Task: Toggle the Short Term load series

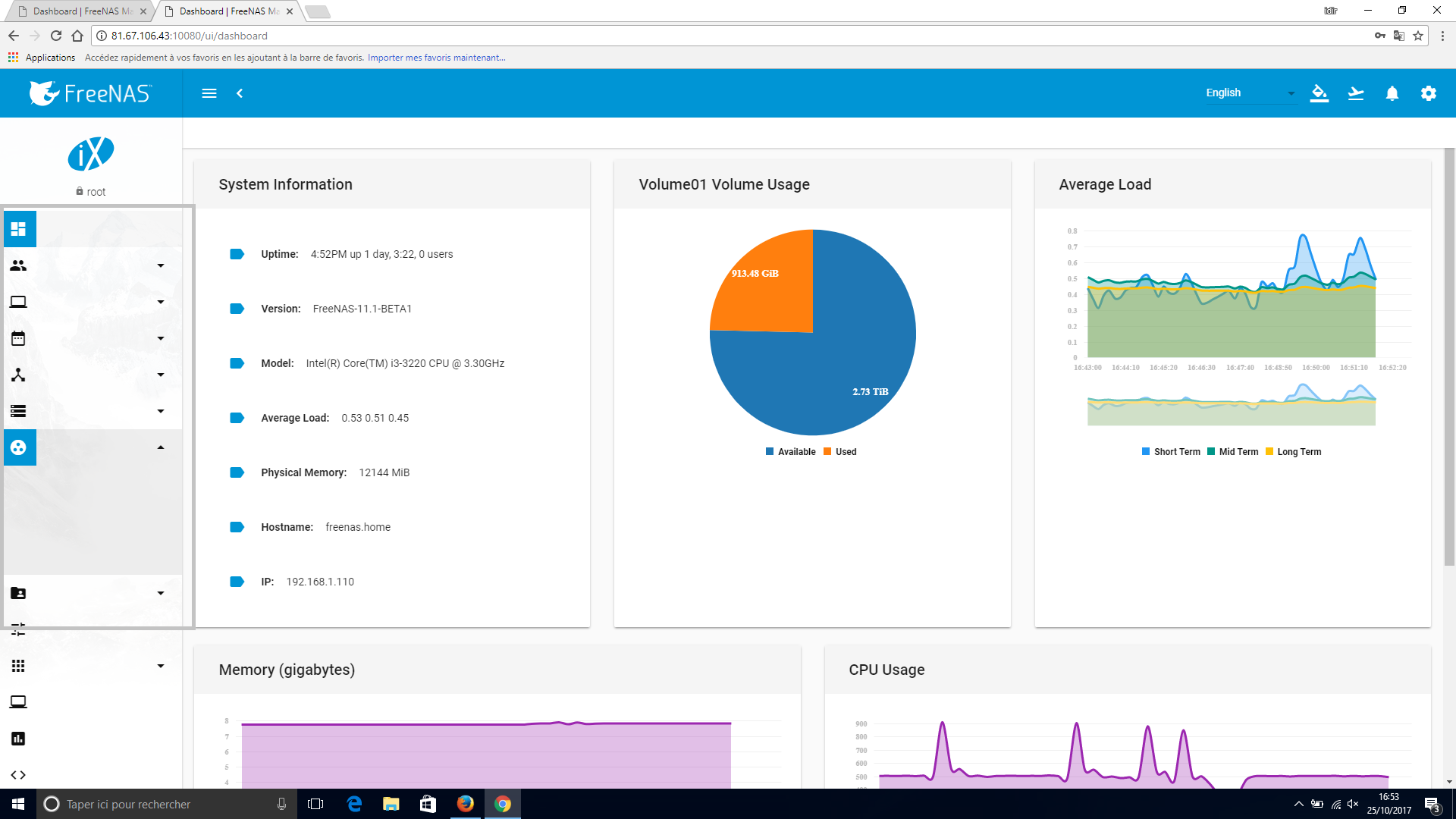Action: click(x=1171, y=452)
